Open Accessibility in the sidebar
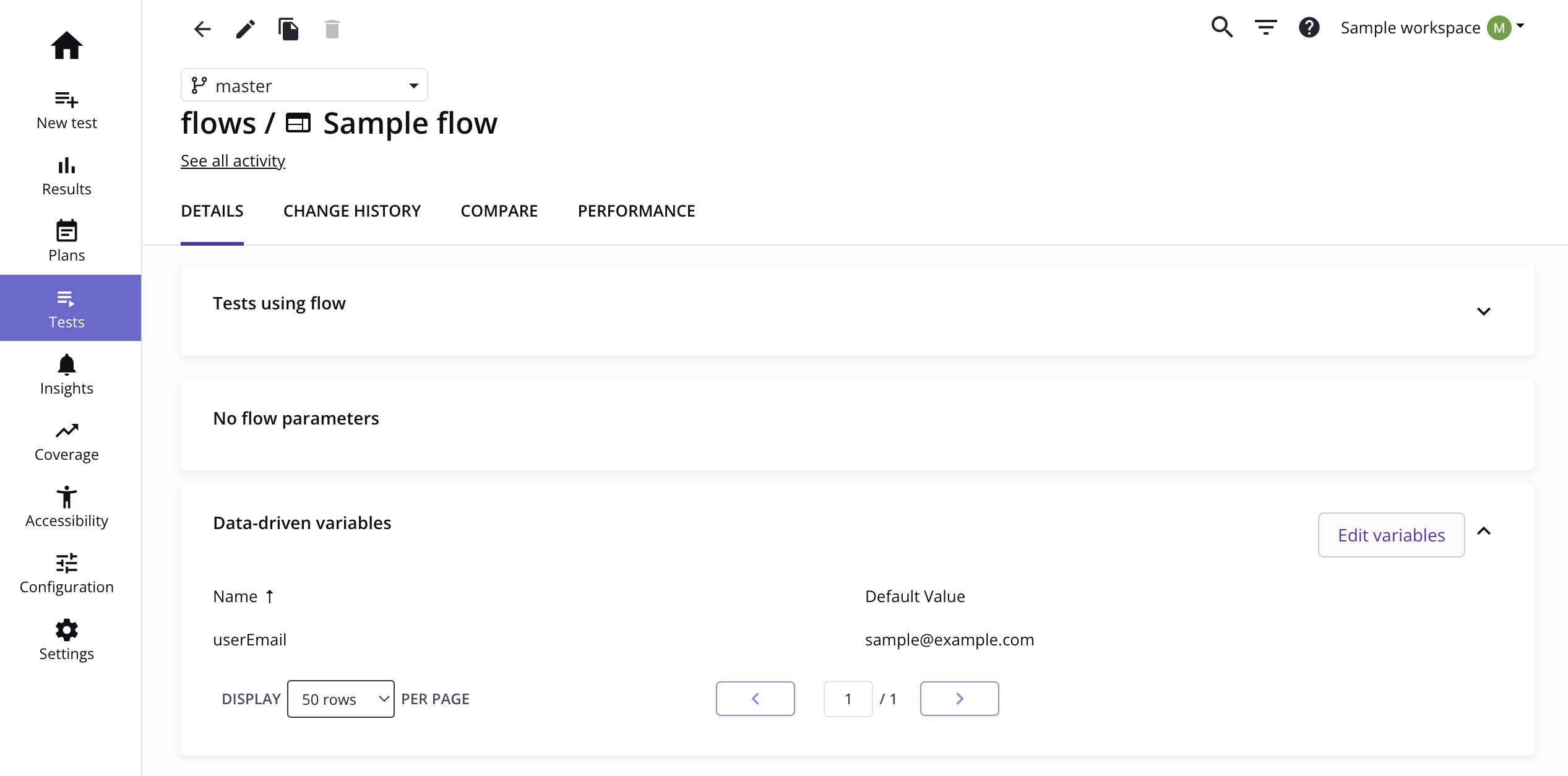 click(67, 507)
